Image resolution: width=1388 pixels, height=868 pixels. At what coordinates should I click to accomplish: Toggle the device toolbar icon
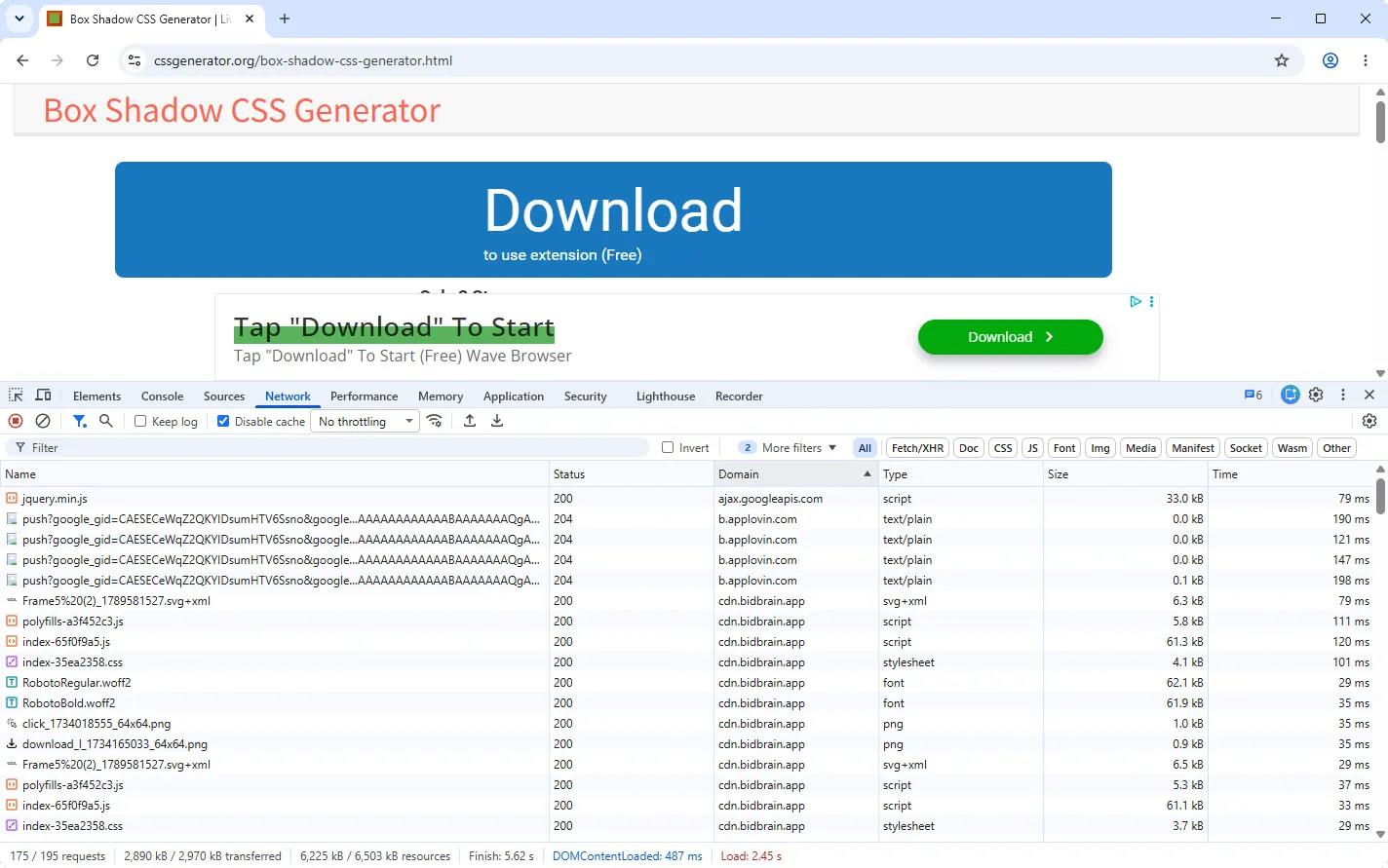tap(43, 396)
